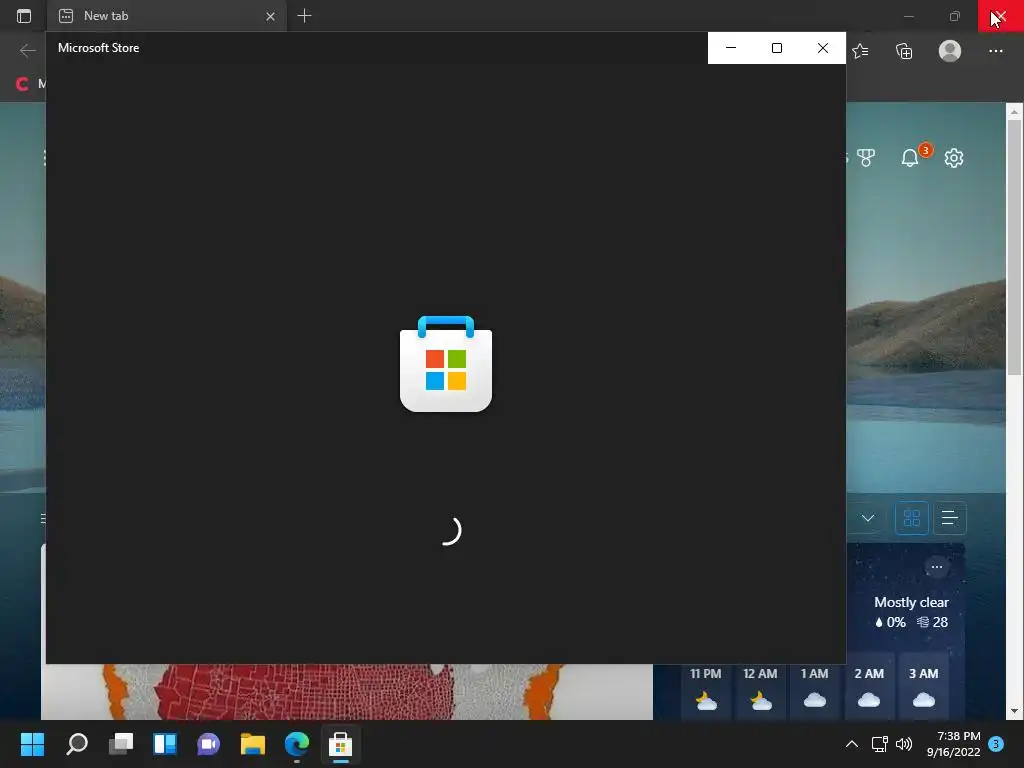This screenshot has width=1024, height=768.
Task: Go back with the Edge back arrow
Action: click(27, 50)
